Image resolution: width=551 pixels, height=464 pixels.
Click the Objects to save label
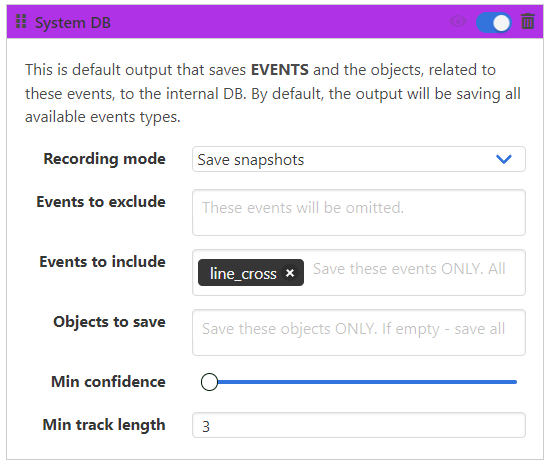109,322
